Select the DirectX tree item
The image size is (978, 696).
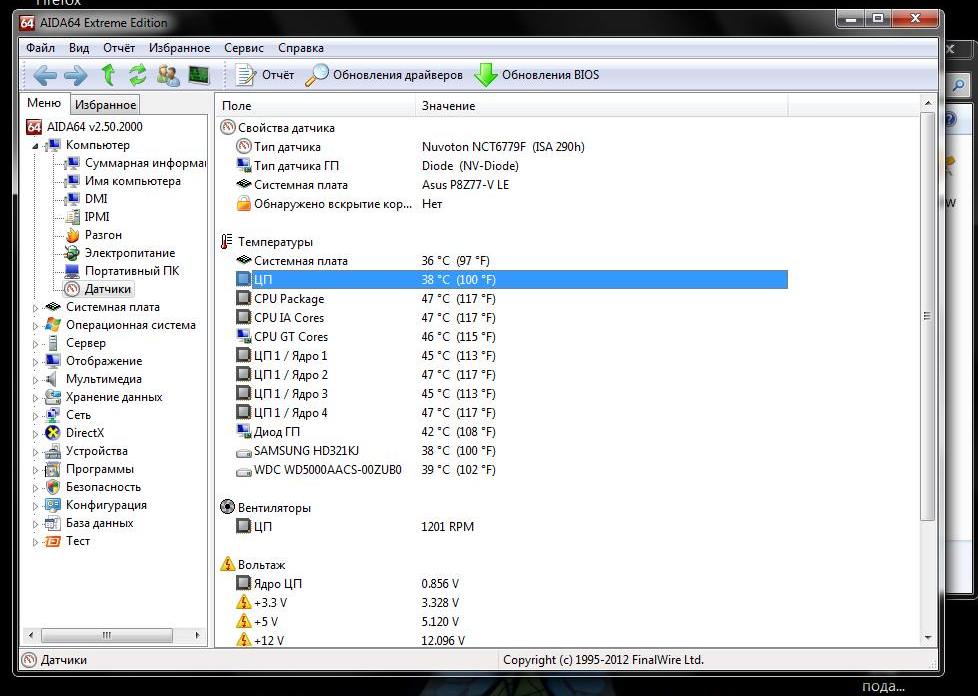(84, 433)
